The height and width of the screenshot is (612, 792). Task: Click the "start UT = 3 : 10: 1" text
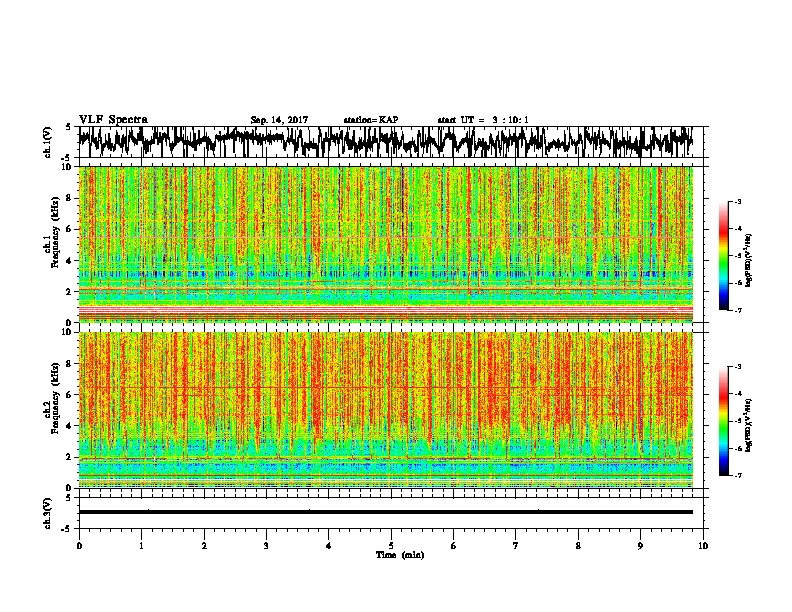tap(482, 120)
